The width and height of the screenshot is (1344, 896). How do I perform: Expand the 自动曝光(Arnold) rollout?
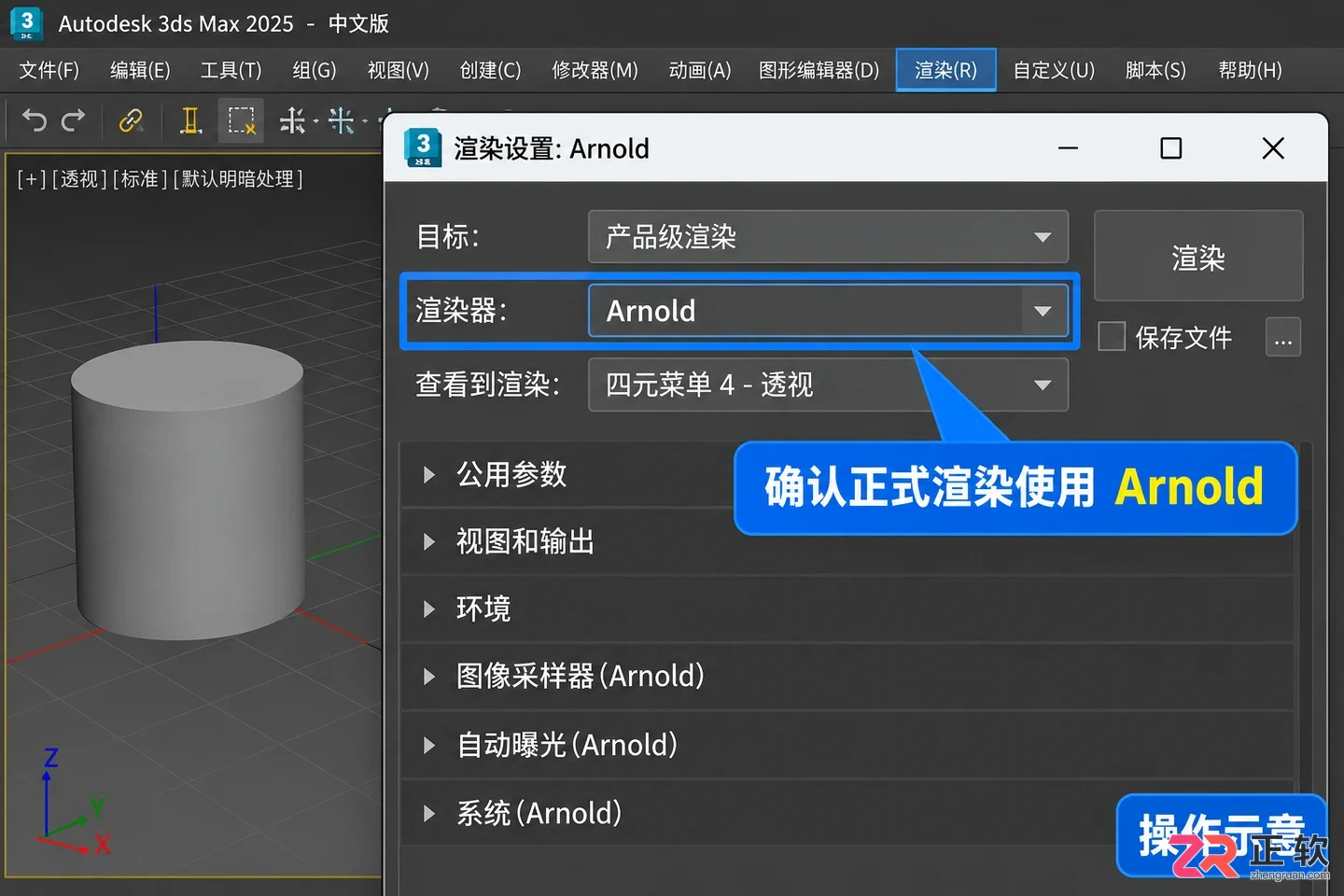[x=847, y=745]
